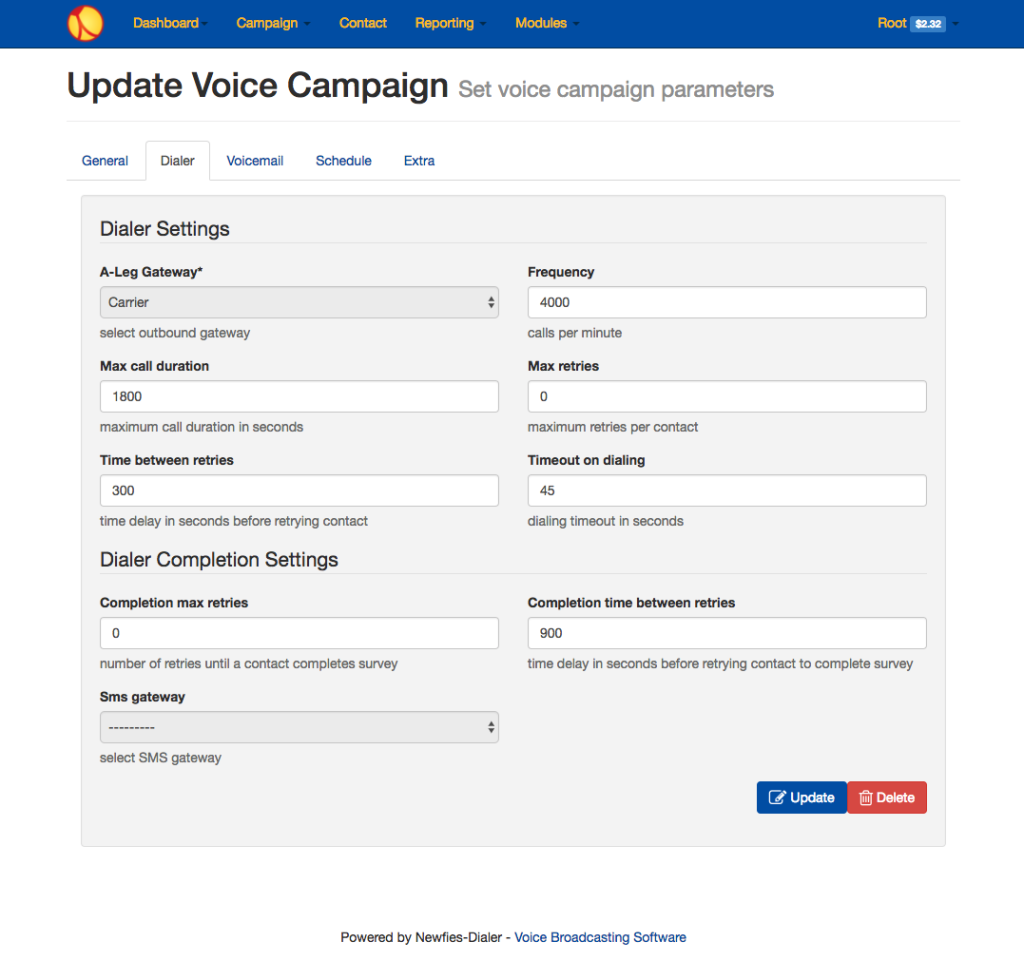The width and height of the screenshot is (1024, 961).
Task: Click the Frequency input field
Action: [726, 302]
